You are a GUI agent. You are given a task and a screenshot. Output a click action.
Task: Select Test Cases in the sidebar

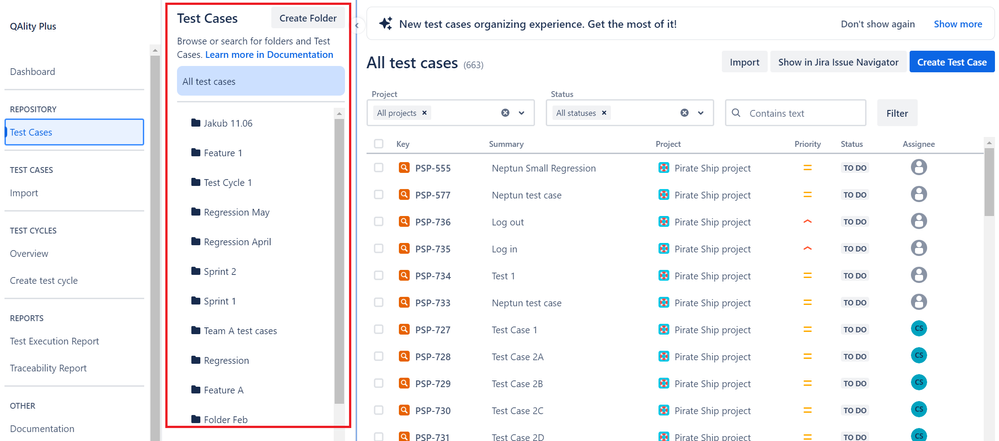pos(75,133)
